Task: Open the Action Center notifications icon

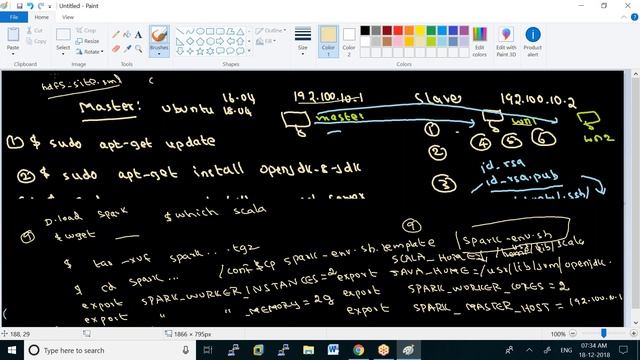Action: pos(623,350)
